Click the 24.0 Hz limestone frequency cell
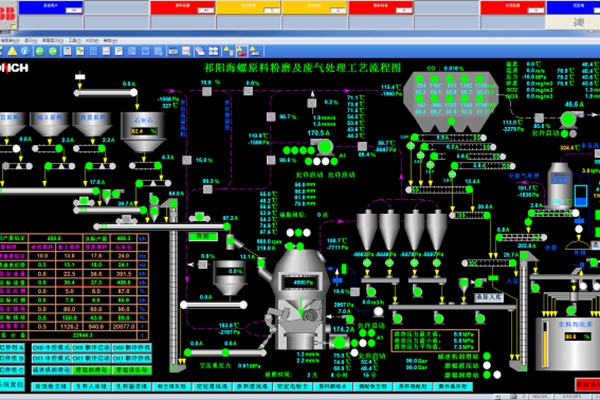This screenshot has height=400, width=600. (x=124, y=256)
